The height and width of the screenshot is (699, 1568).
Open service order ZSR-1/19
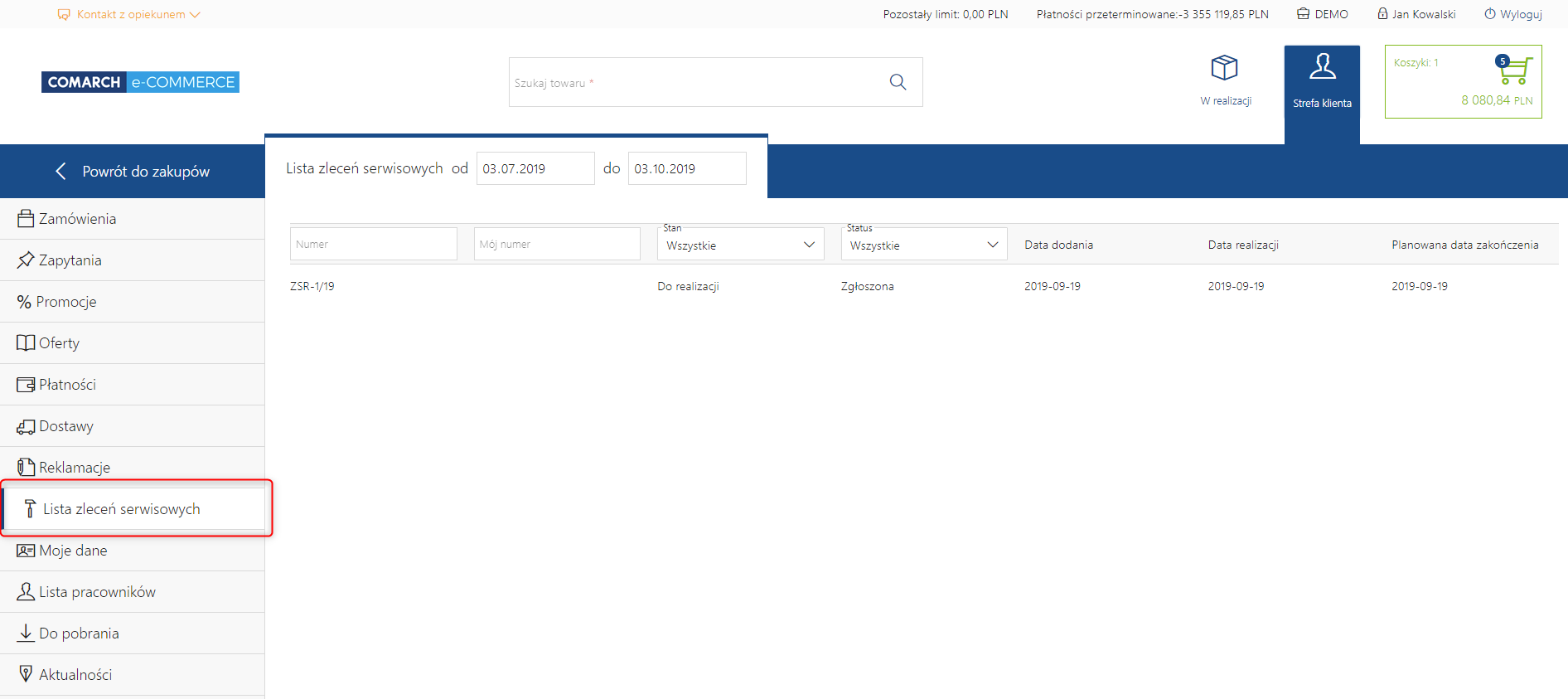tap(312, 286)
